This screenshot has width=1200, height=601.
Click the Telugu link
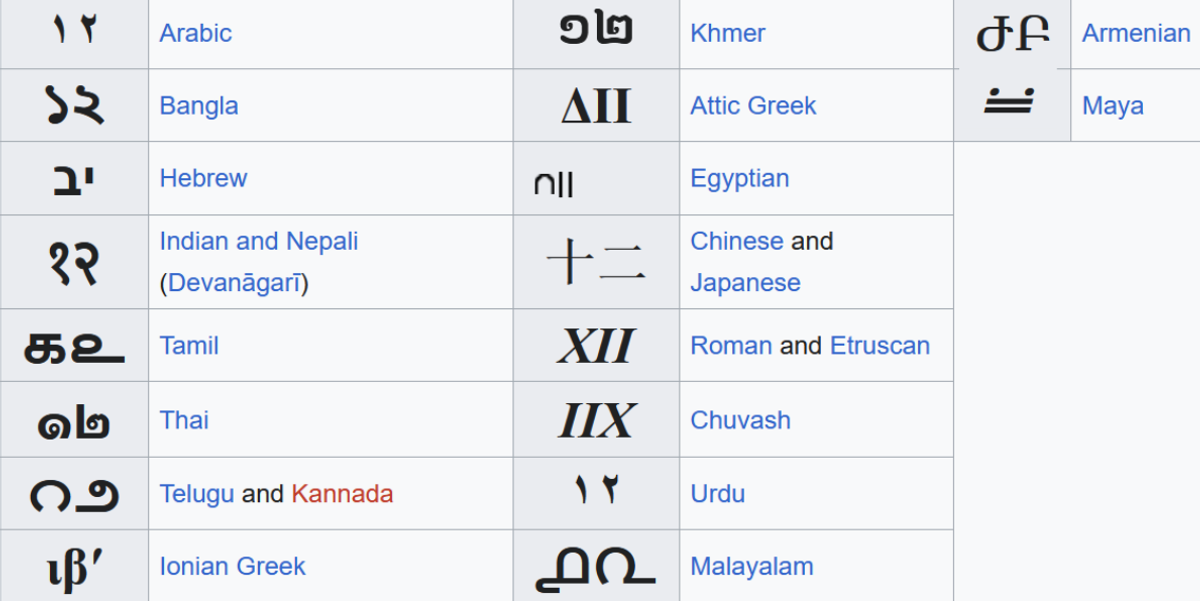pyautogui.click(x=196, y=494)
